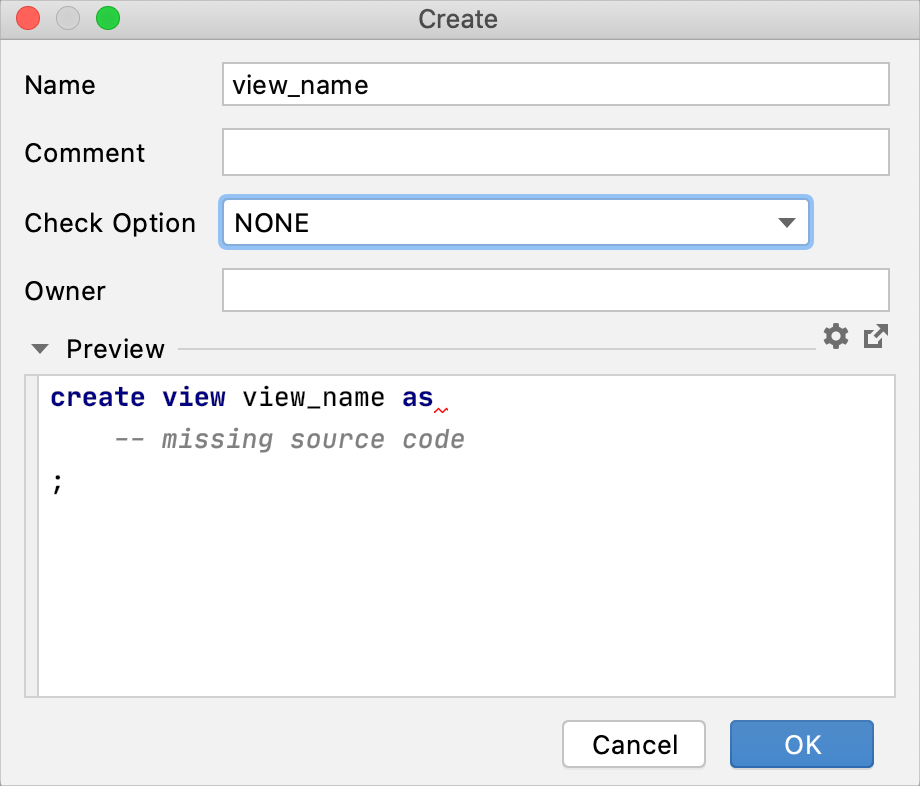This screenshot has width=920, height=786.
Task: Collapse the Preview section triangle
Action: click(x=40, y=349)
